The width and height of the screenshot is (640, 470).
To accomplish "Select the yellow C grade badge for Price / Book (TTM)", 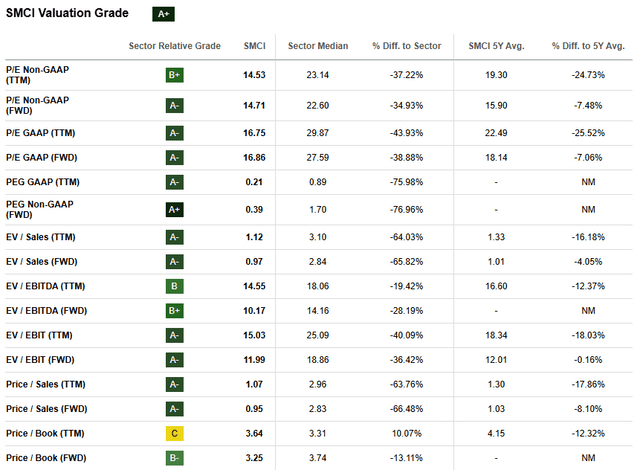I will tap(175, 435).
